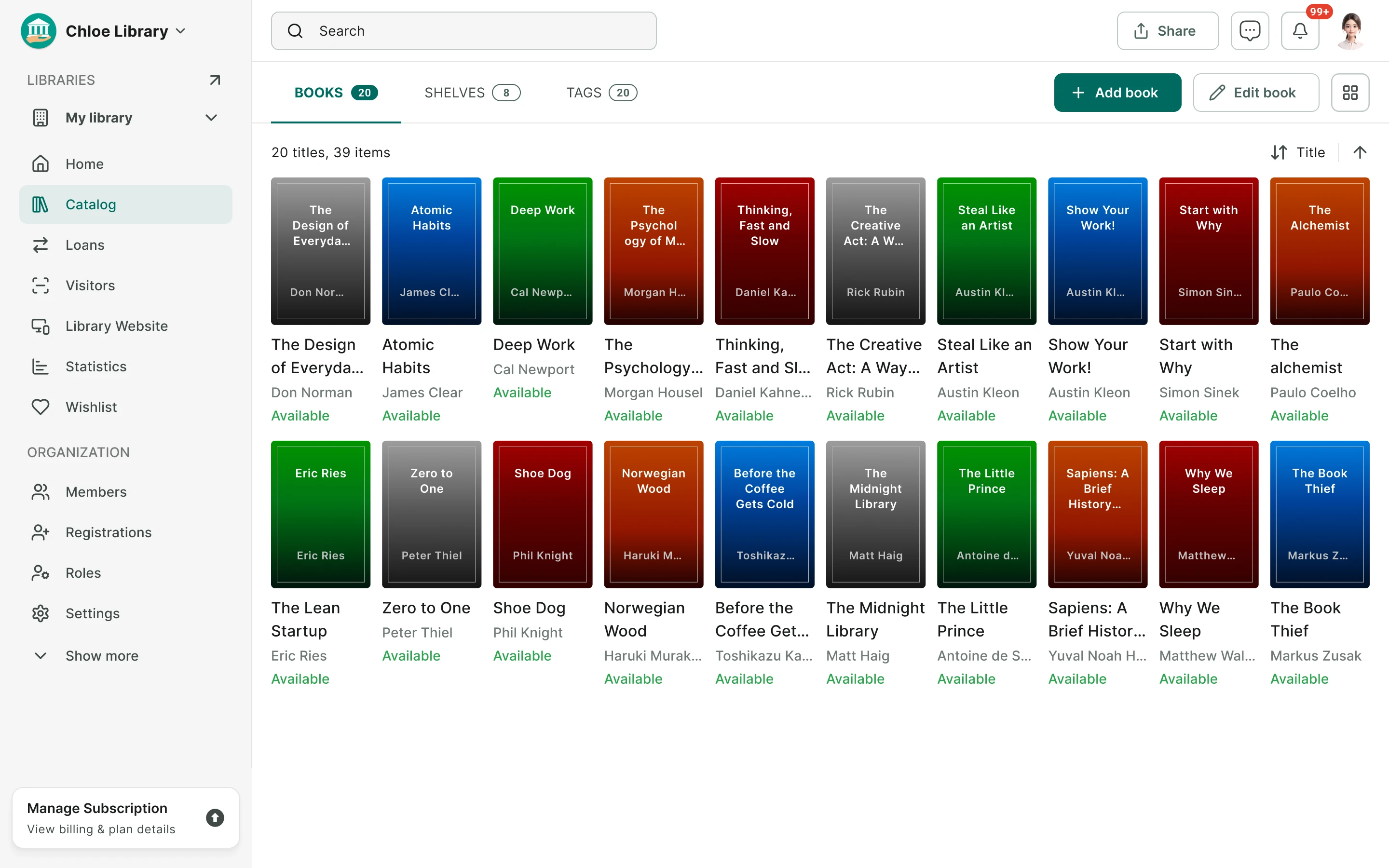Open Visitors section
The height and width of the screenshot is (868, 1389).
point(126,285)
